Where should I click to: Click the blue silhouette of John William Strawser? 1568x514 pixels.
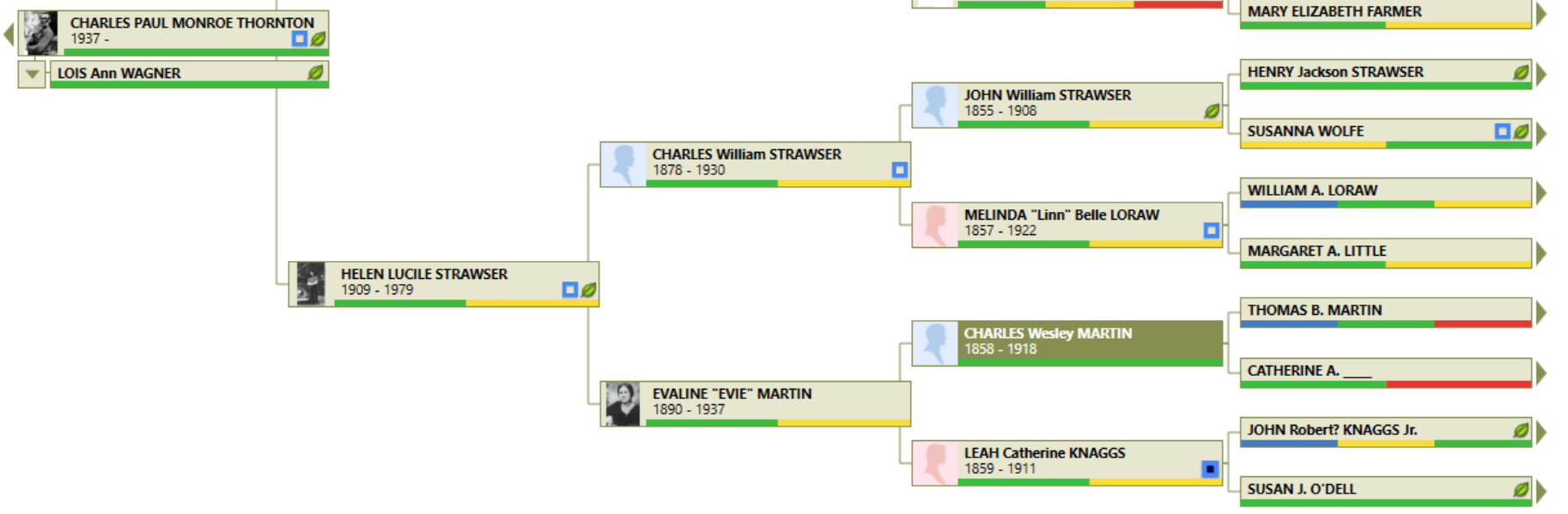(x=935, y=103)
